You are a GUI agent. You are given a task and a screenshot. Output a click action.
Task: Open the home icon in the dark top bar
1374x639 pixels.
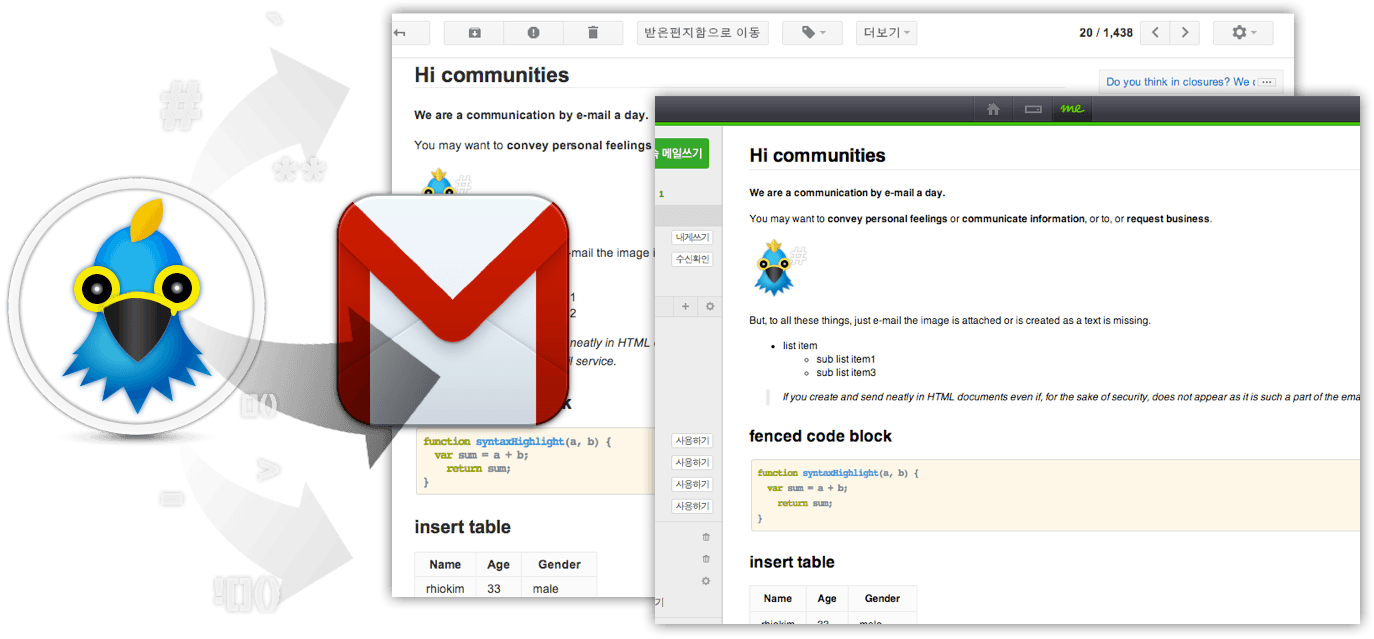[x=993, y=109]
